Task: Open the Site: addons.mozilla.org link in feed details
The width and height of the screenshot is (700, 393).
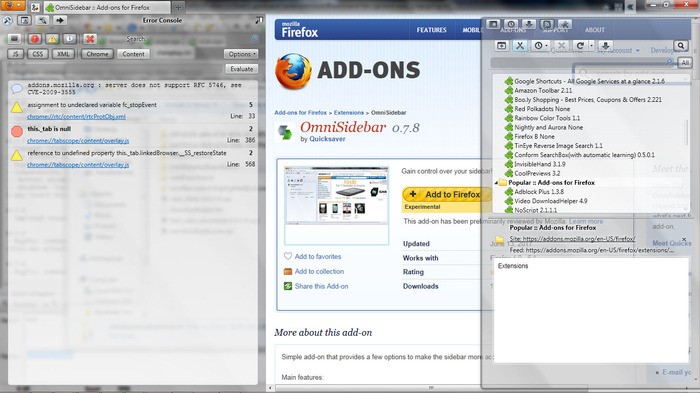Action: click(572, 239)
